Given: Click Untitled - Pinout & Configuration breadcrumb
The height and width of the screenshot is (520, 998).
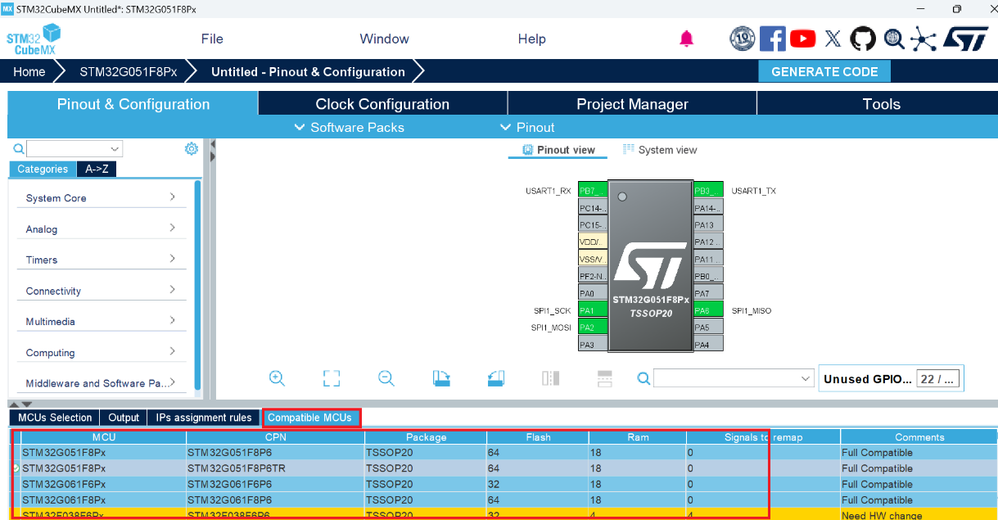Looking at the screenshot, I should (x=308, y=72).
